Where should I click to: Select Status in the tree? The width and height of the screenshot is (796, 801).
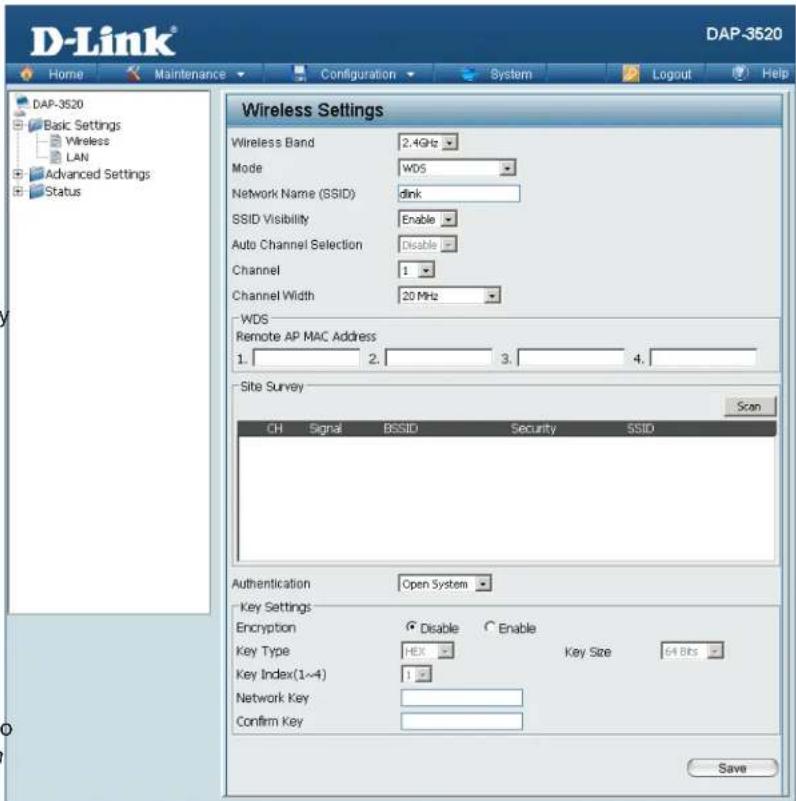[x=63, y=192]
